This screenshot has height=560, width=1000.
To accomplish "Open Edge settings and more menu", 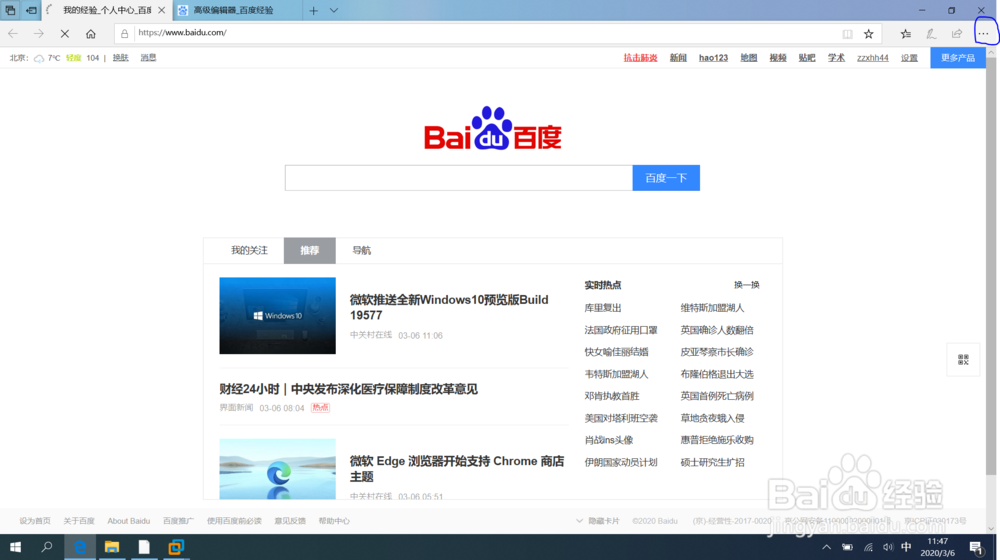I will 983,34.
